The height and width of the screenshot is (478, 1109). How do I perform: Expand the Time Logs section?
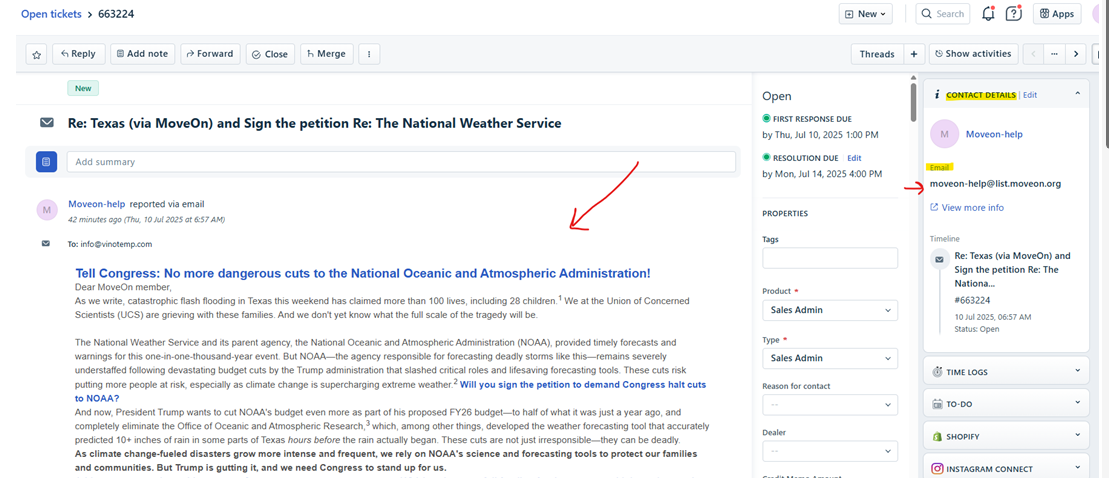coord(1078,371)
